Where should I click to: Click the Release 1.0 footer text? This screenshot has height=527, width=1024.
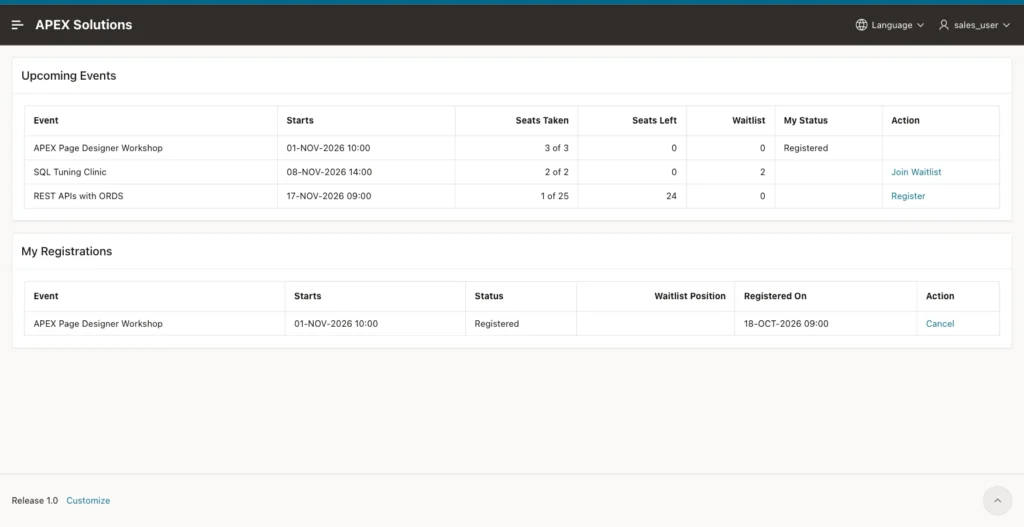tap(35, 501)
